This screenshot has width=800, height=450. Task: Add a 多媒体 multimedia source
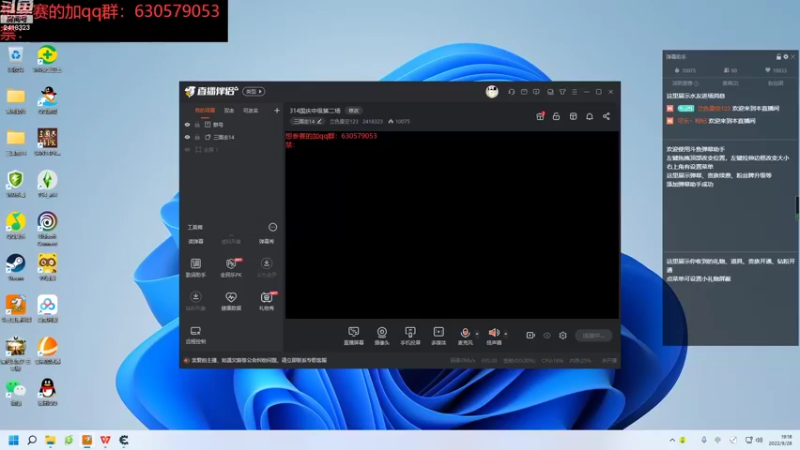pos(438,336)
